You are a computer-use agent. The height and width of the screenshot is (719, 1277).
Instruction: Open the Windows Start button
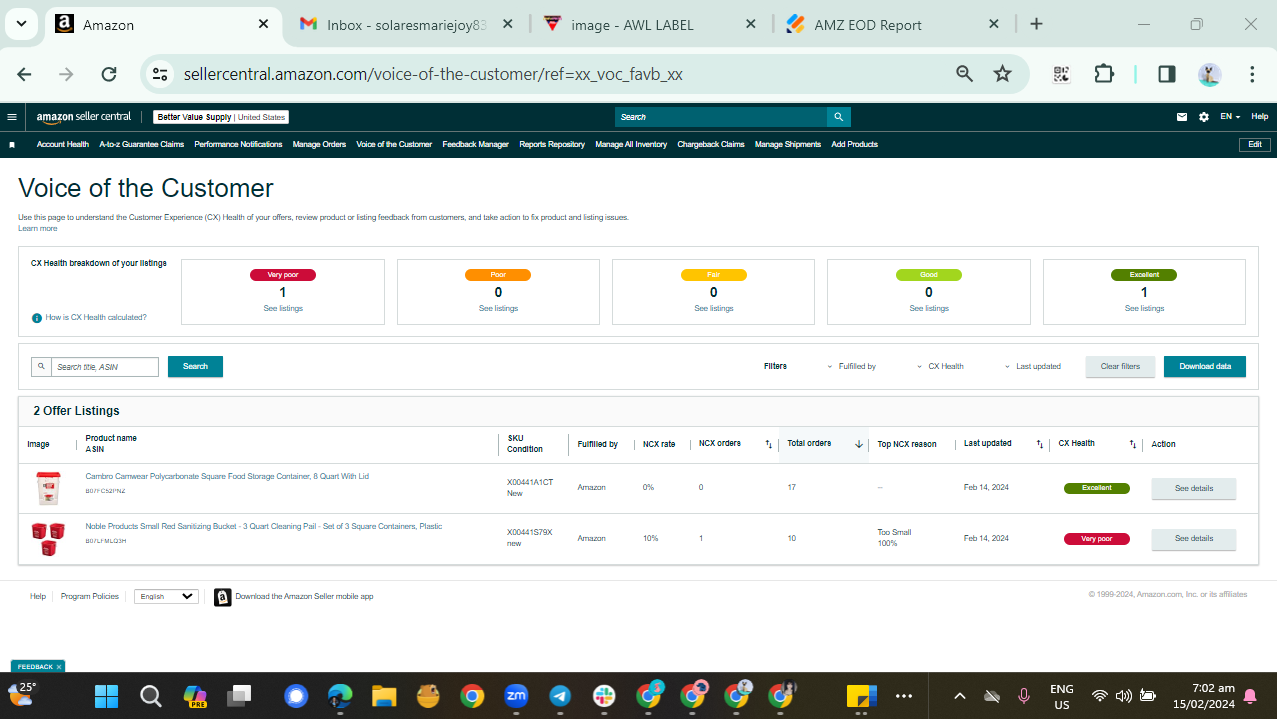pyautogui.click(x=106, y=696)
